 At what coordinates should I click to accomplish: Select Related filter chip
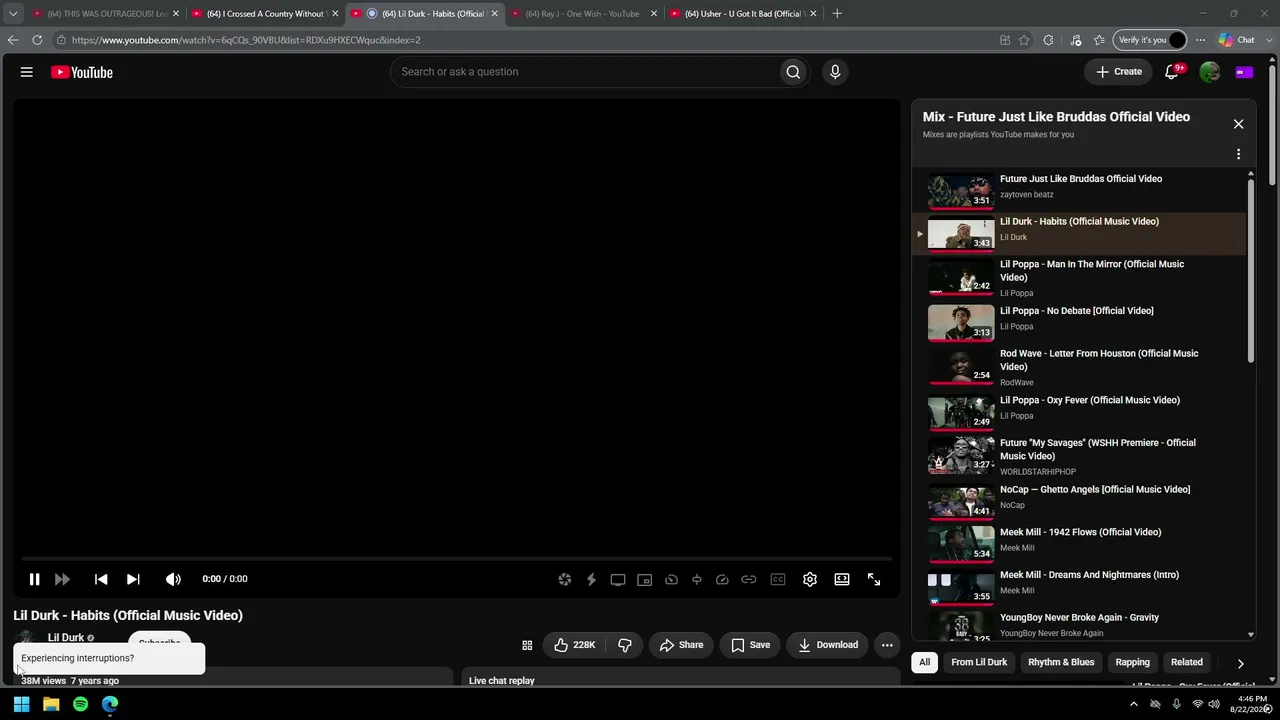(x=1187, y=662)
